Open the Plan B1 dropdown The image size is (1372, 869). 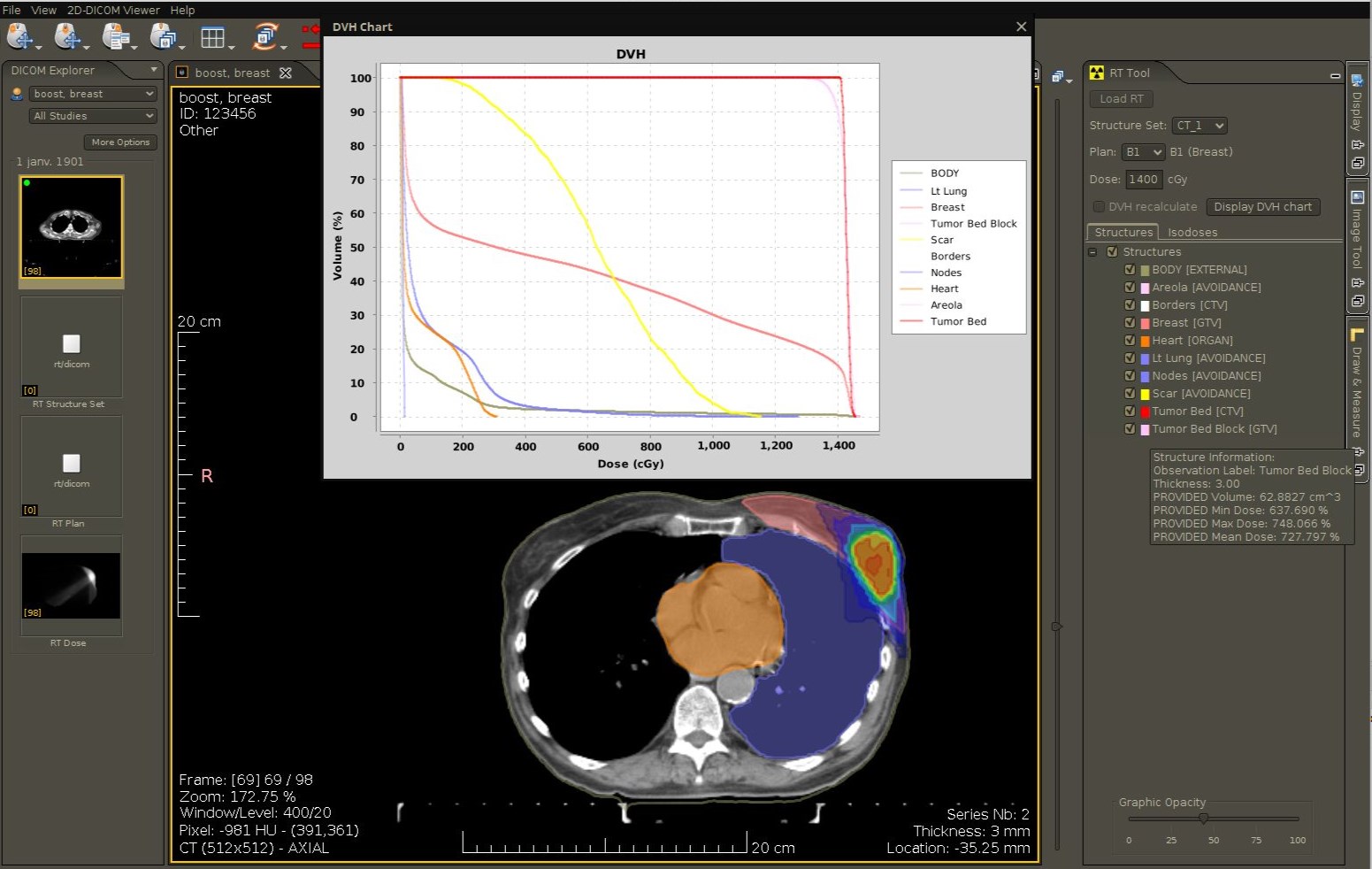(1143, 152)
